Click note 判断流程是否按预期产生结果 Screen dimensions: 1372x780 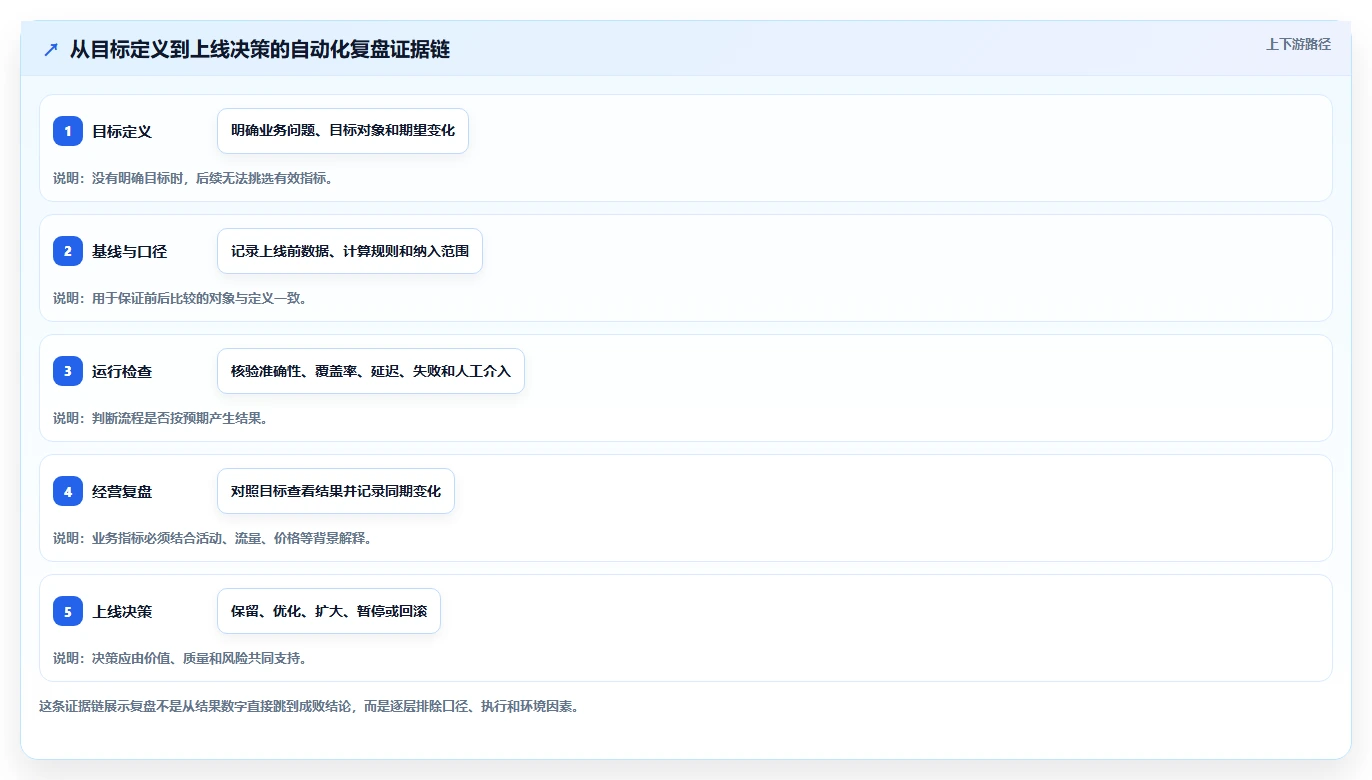tap(160, 418)
